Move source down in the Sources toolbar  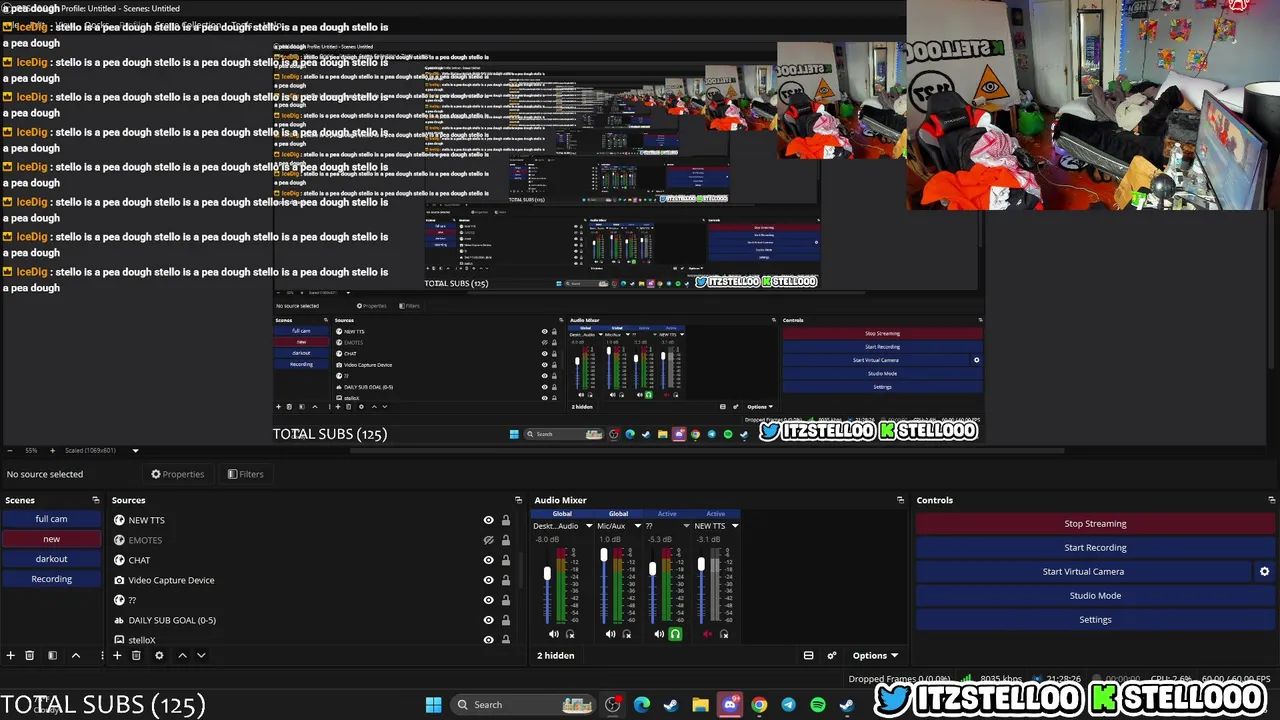[201, 655]
